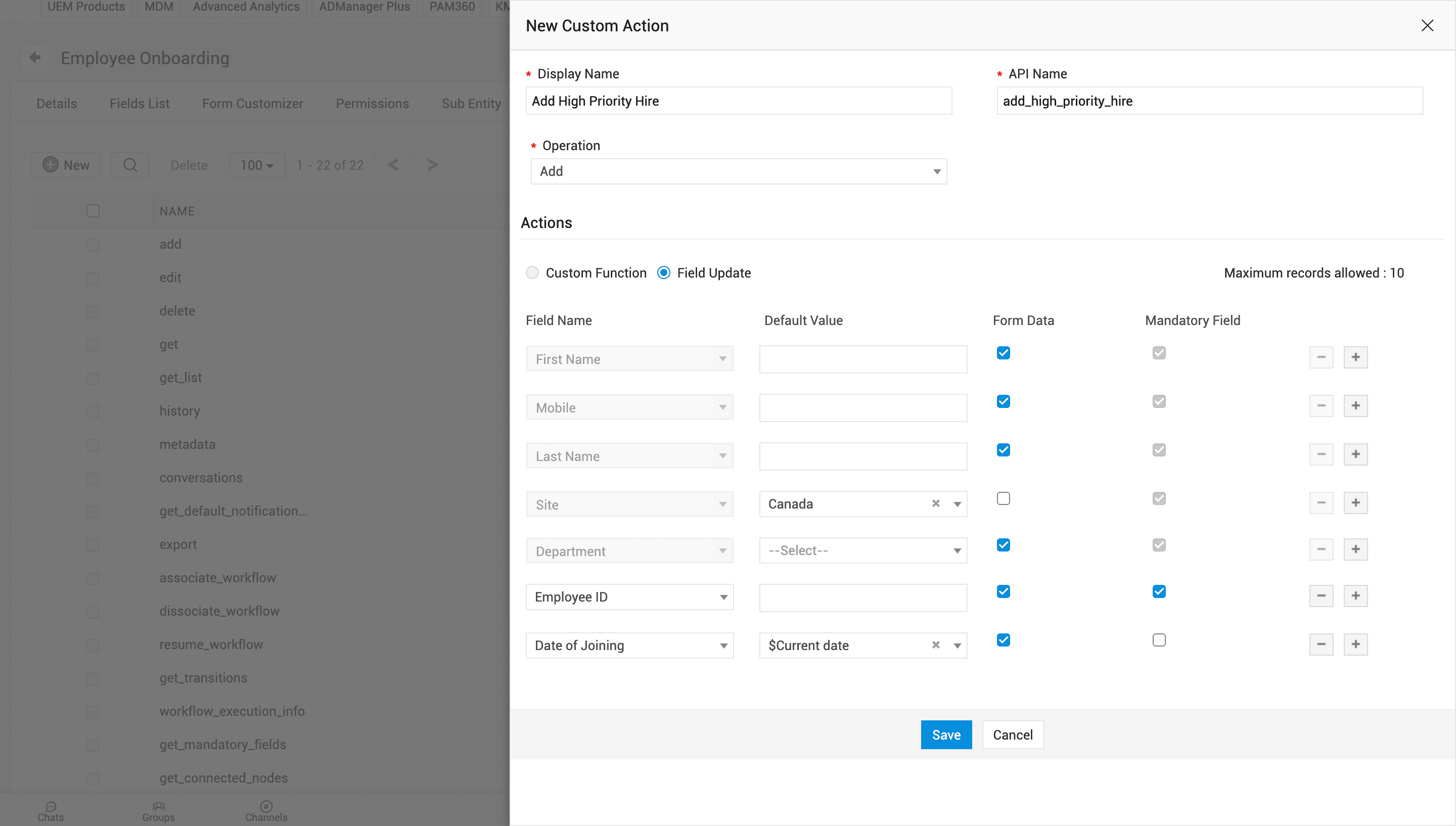The height and width of the screenshot is (826, 1456).
Task: Add a row after First Name
Action: pos(1355,357)
